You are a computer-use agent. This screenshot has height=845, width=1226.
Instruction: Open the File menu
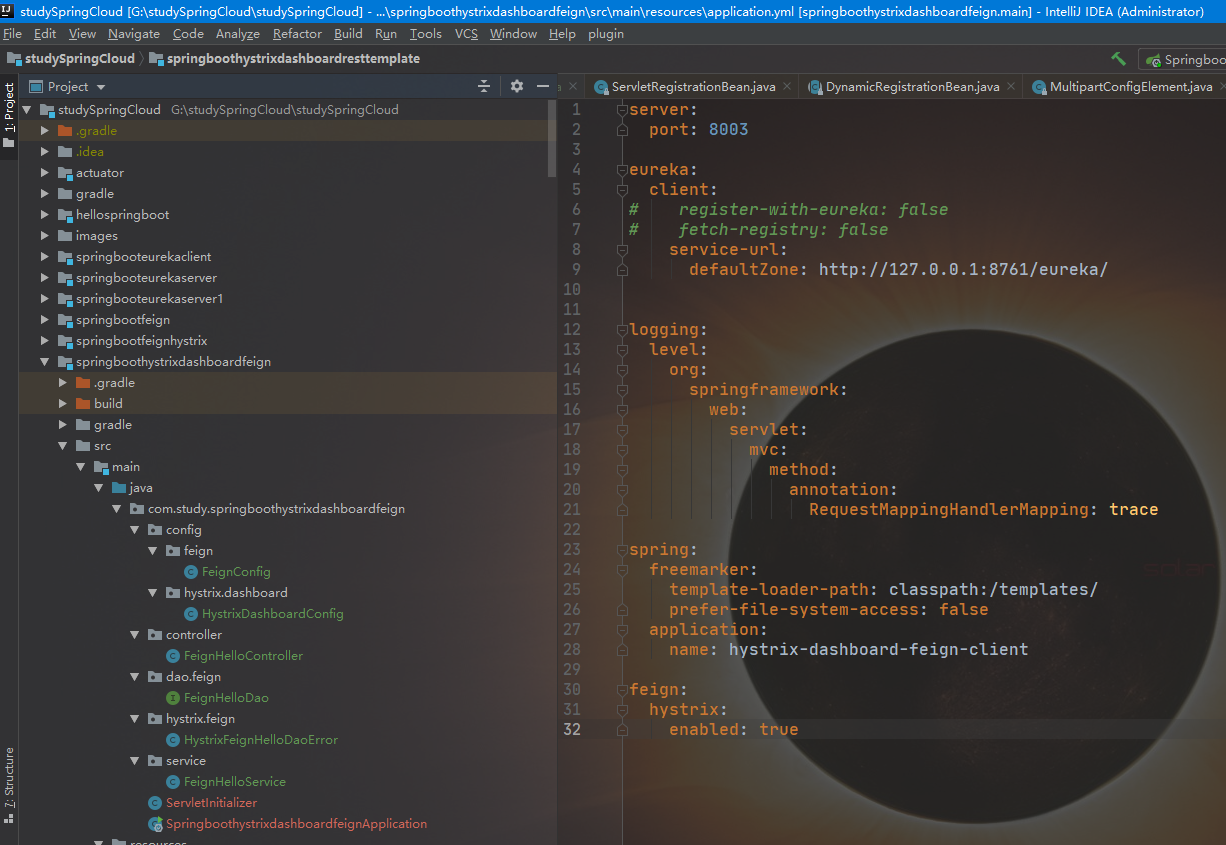pos(12,34)
